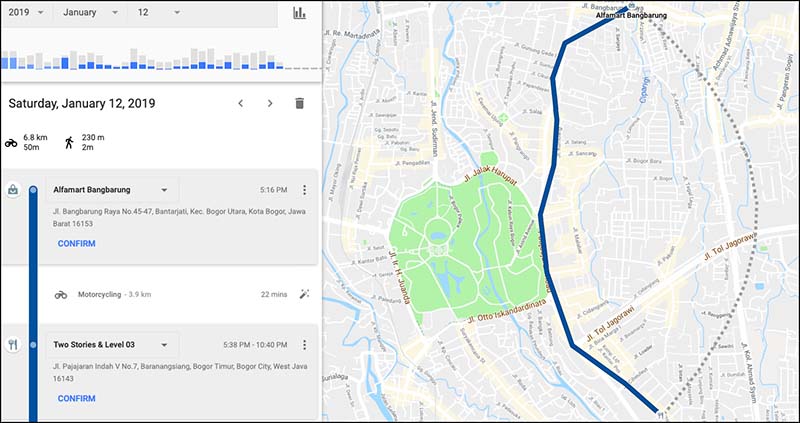Select the Saturday, January 12, 2019 heading
This screenshot has width=800, height=423.
coord(82,104)
